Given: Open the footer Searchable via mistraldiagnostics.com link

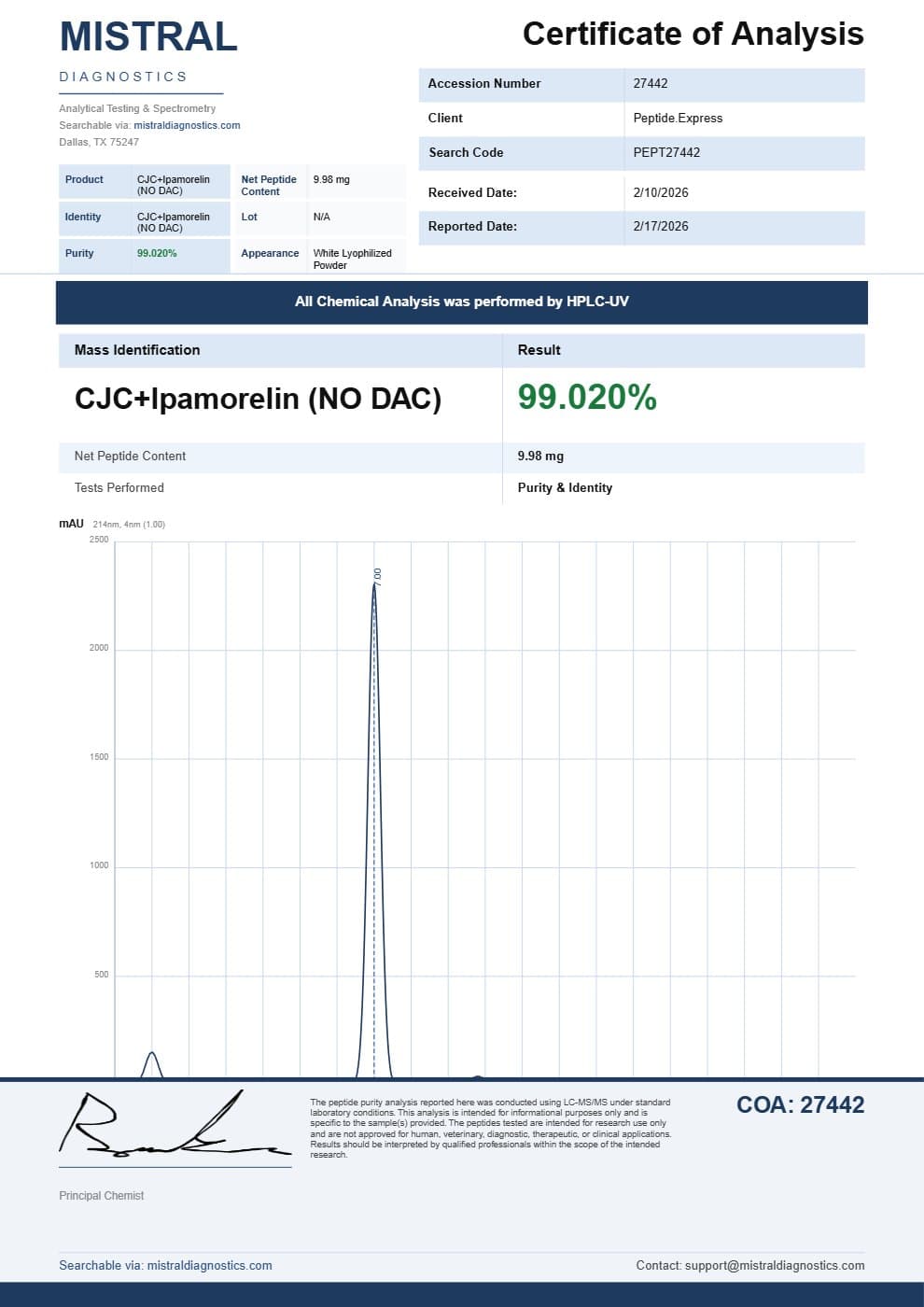Looking at the screenshot, I should pyautogui.click(x=165, y=1266).
